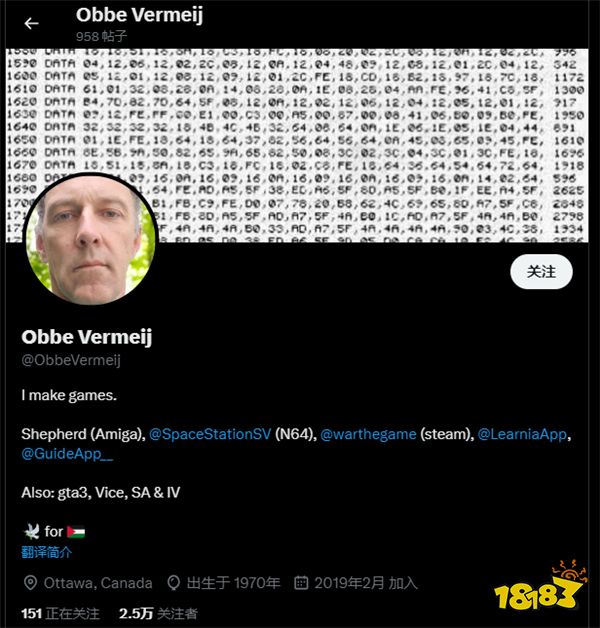View the 151 正在关注 following list
This screenshot has width=600, height=628.
click(x=60, y=614)
